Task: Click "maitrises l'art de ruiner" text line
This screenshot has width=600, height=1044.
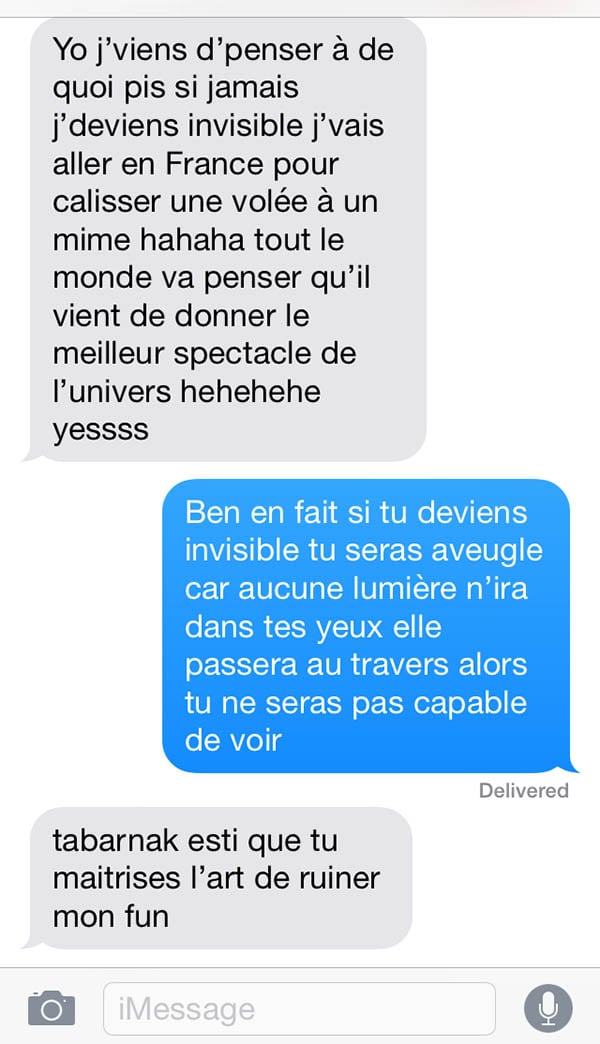Action: click(216, 878)
